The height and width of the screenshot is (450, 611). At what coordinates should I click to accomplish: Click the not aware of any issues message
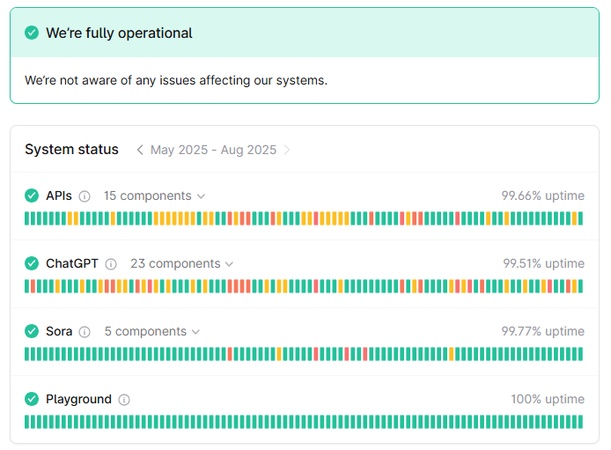(176, 80)
